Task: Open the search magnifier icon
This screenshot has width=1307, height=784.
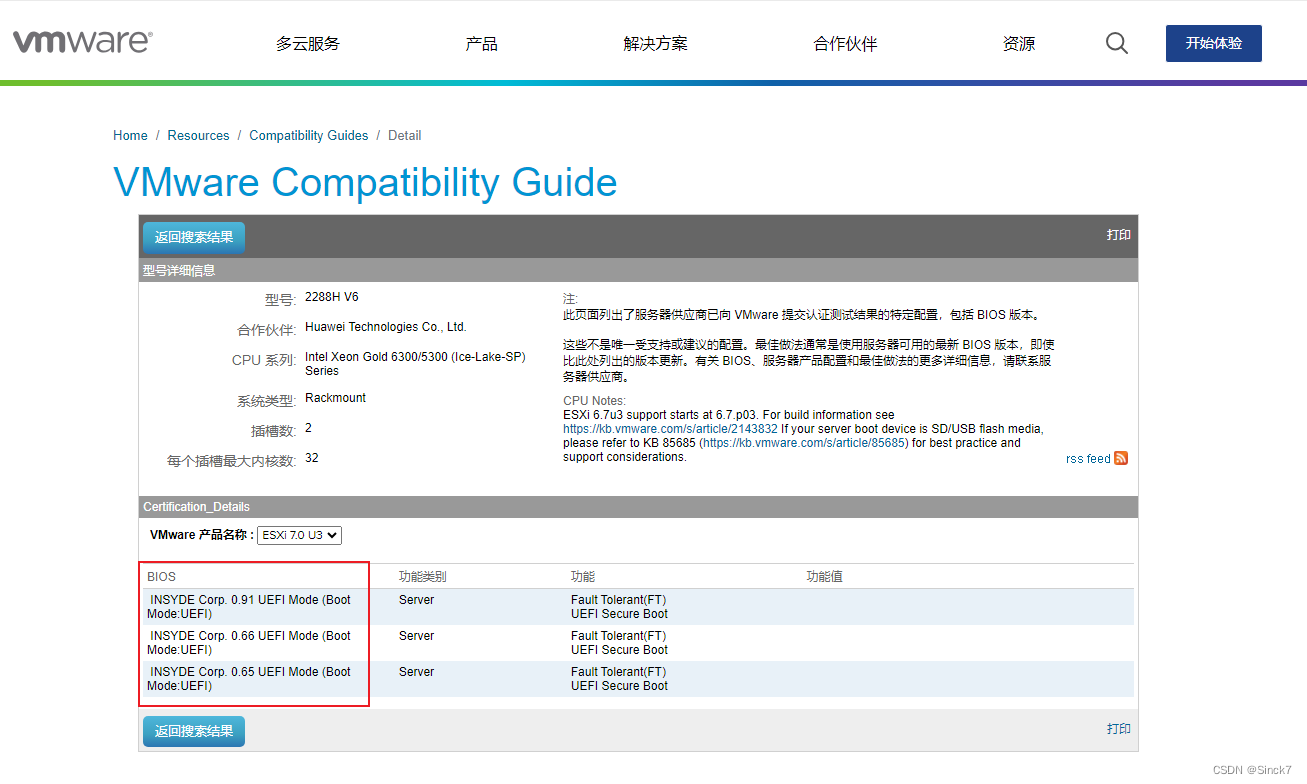Action: [x=1117, y=43]
